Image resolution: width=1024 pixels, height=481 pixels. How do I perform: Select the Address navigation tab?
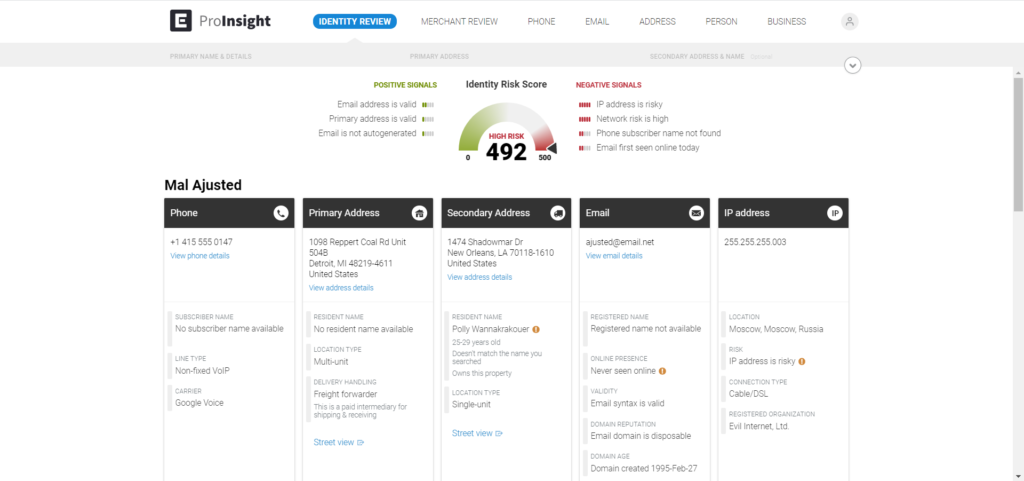657,22
